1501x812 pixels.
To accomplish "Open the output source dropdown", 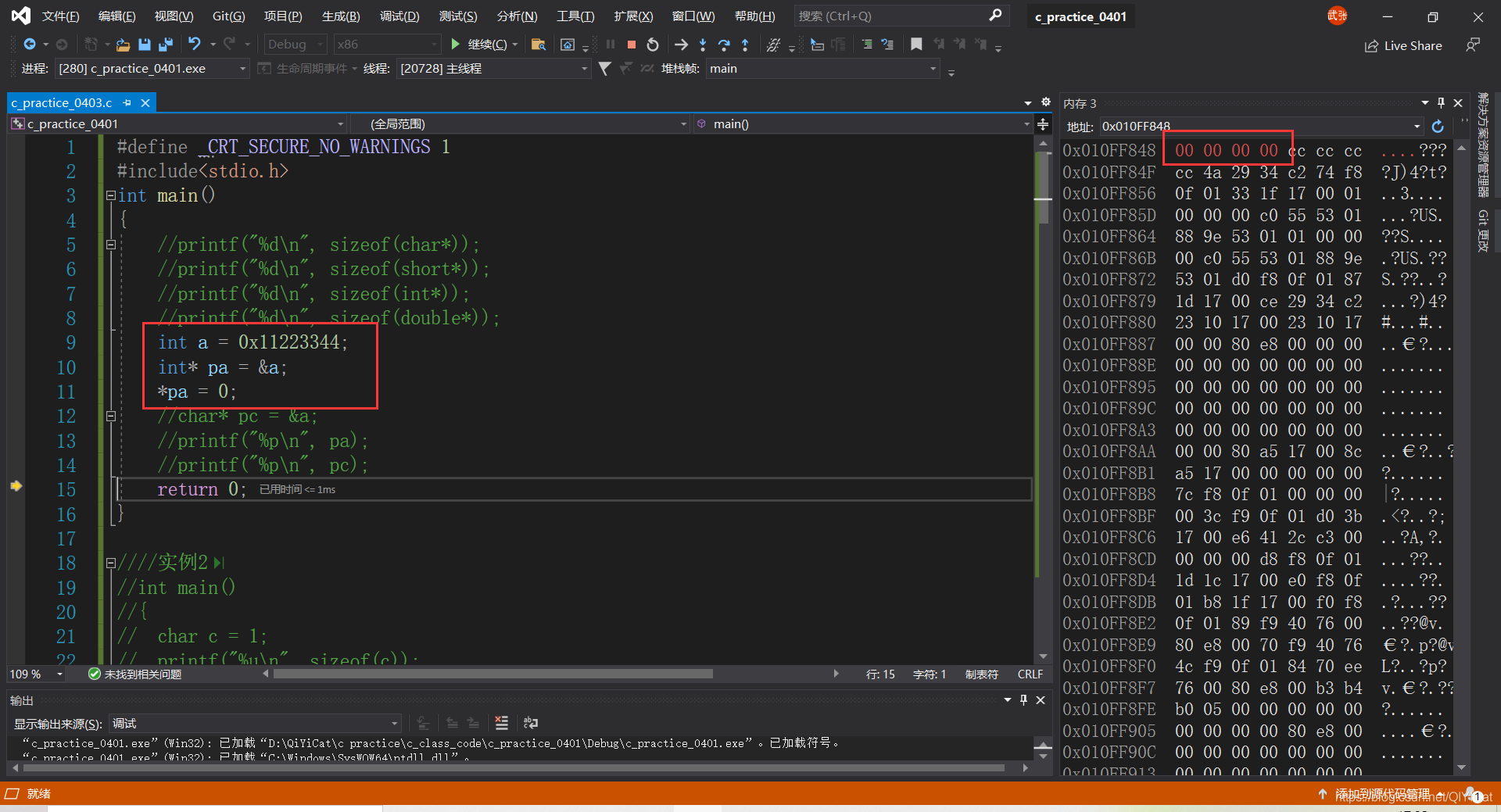I will pyautogui.click(x=255, y=724).
